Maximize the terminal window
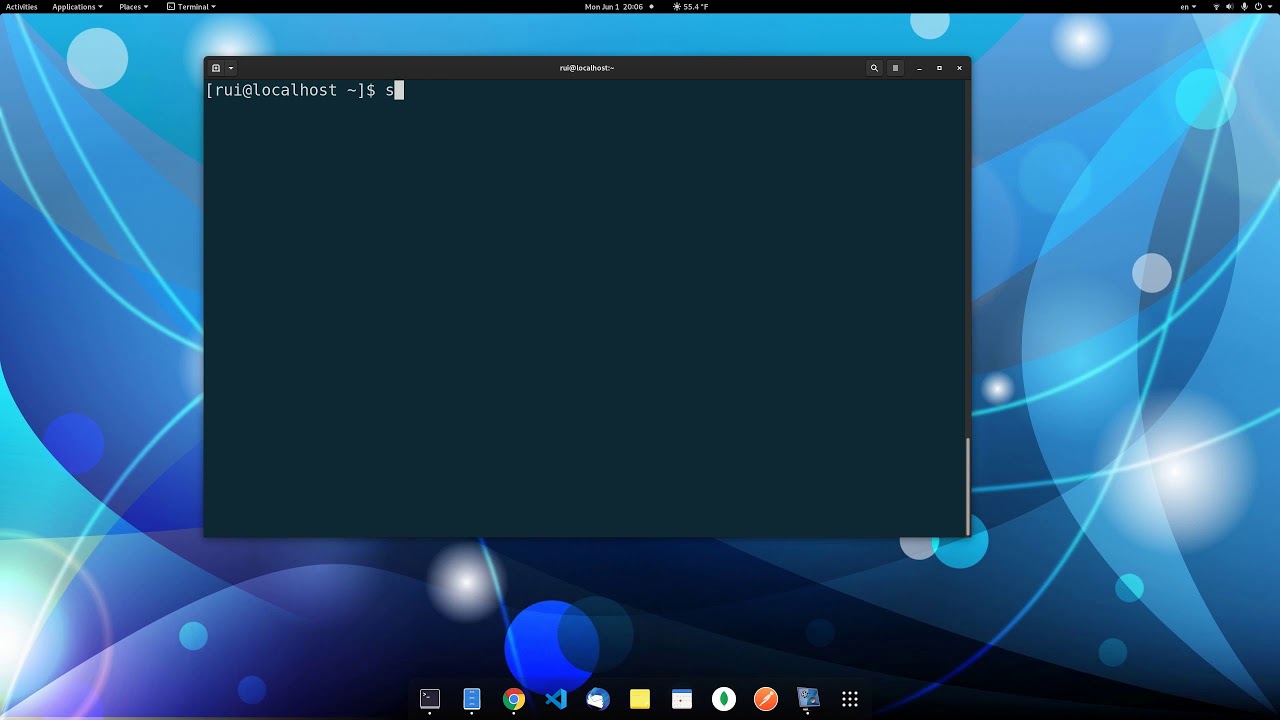The image size is (1280, 720). 939,68
